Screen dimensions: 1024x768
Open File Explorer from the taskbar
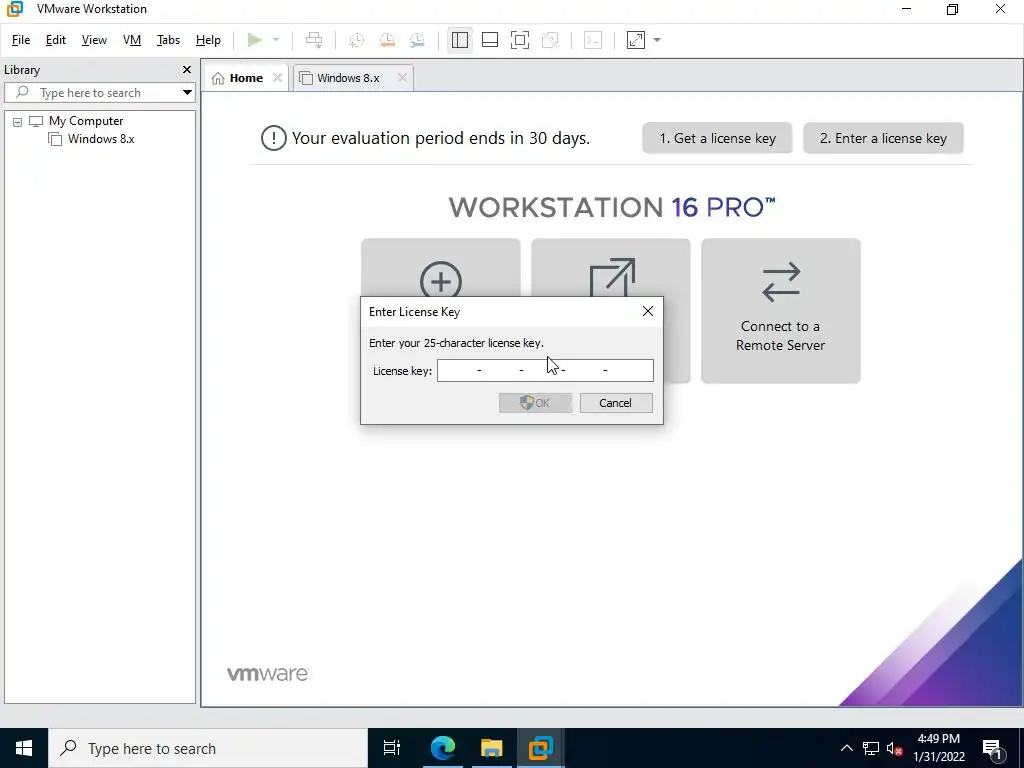(x=492, y=748)
